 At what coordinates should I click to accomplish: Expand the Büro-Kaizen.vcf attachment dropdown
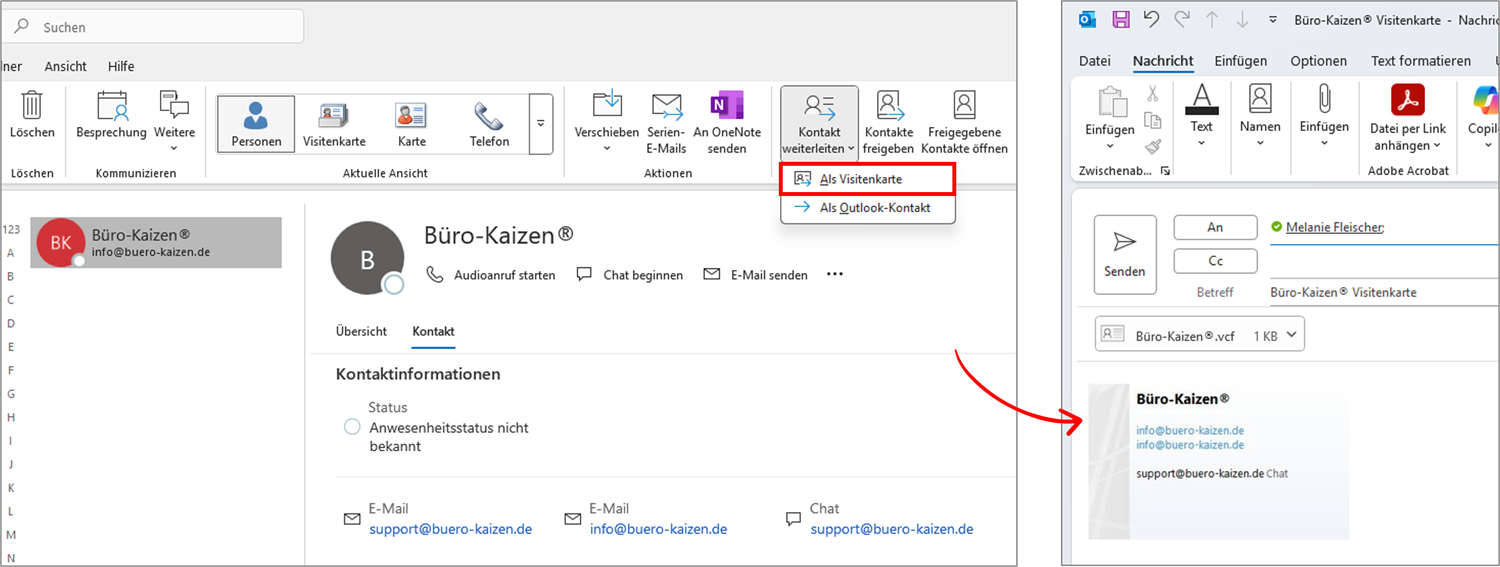point(1291,336)
